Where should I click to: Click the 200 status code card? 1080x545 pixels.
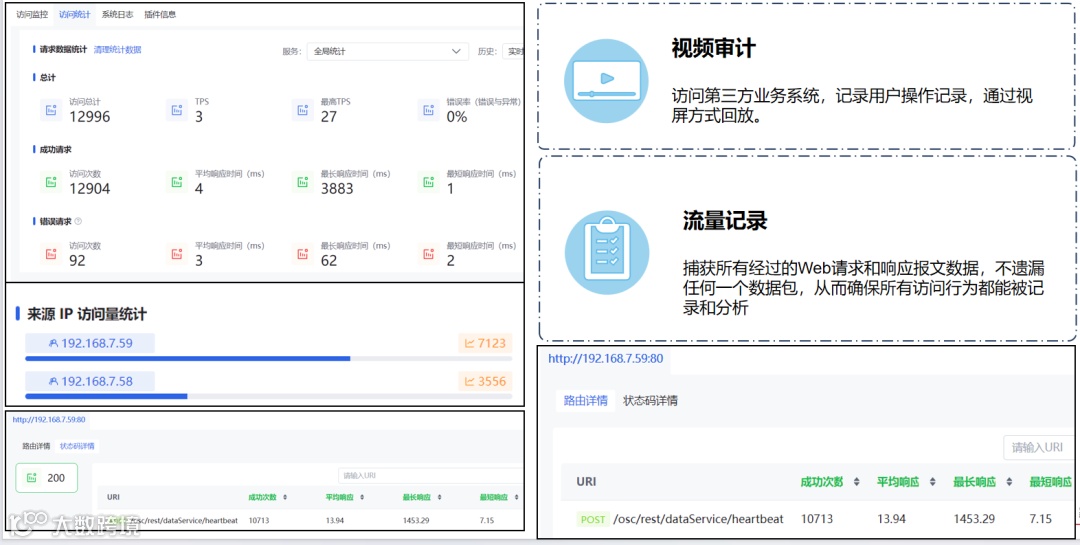click(x=47, y=478)
